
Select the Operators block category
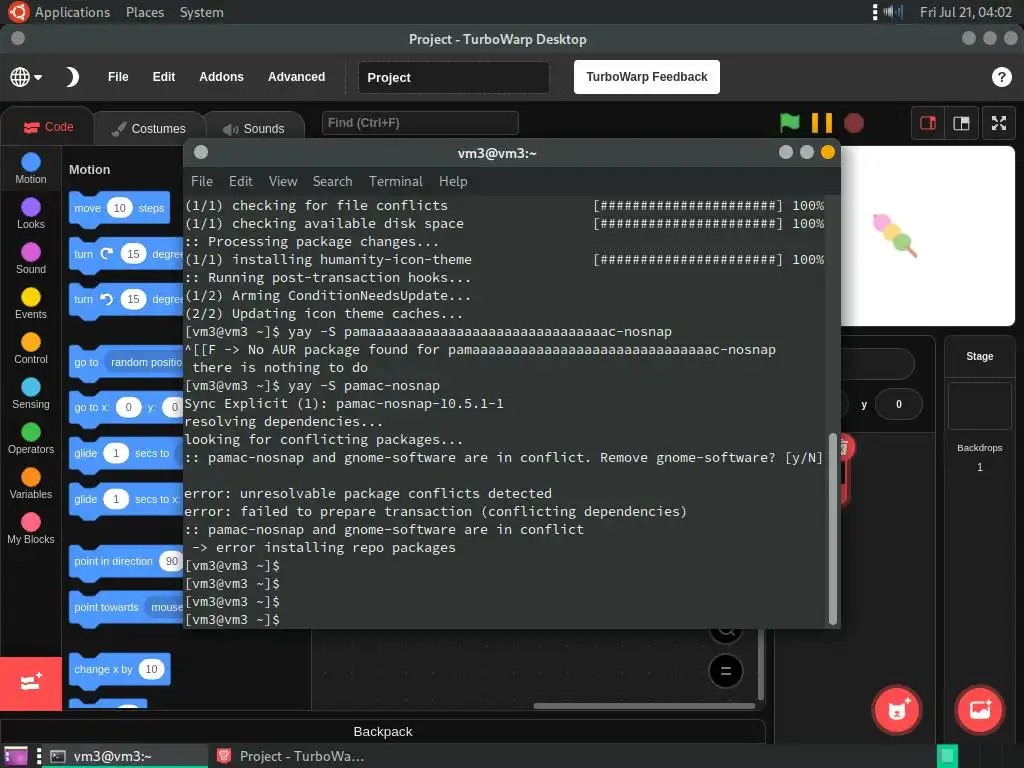point(31,439)
